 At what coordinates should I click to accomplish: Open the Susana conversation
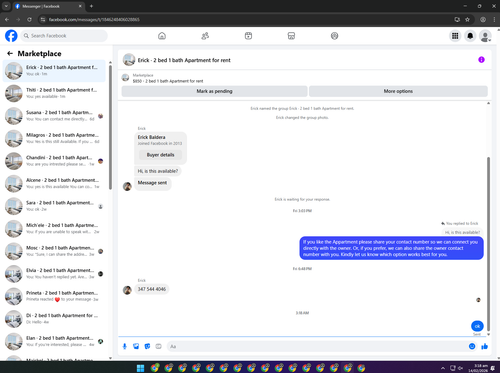[54, 116]
